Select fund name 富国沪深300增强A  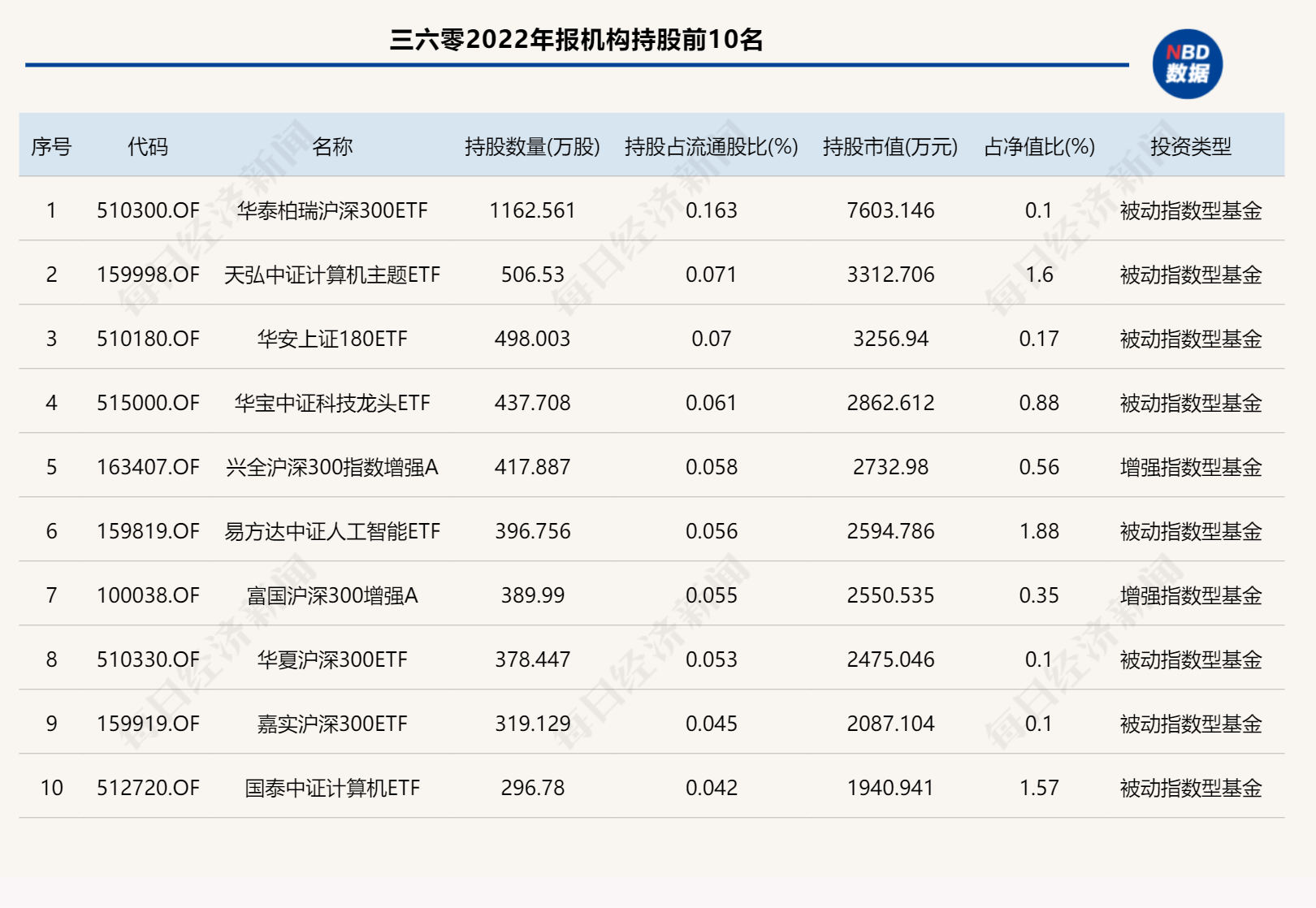[332, 596]
